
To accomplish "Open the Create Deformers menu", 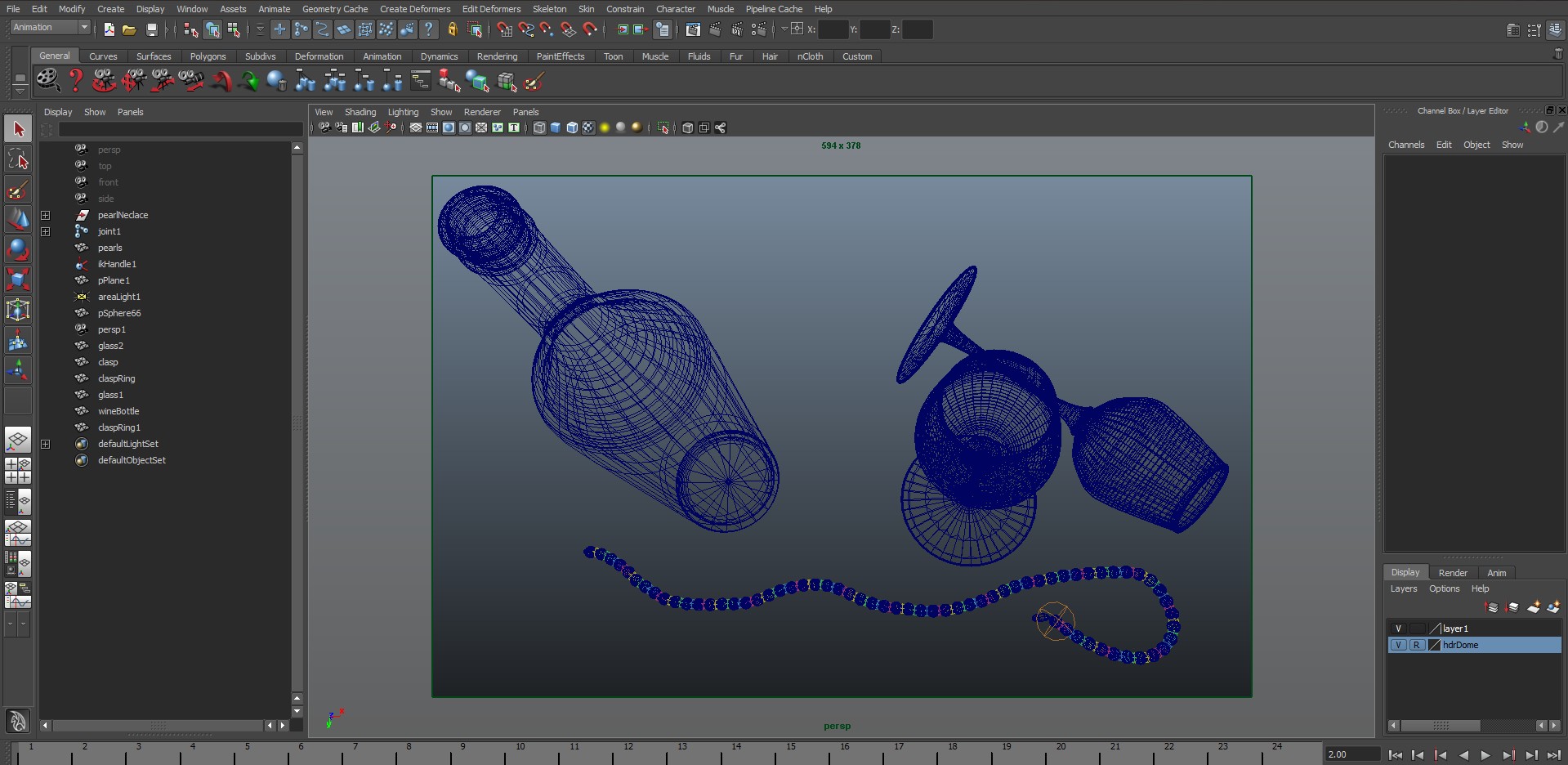I will (x=414, y=9).
